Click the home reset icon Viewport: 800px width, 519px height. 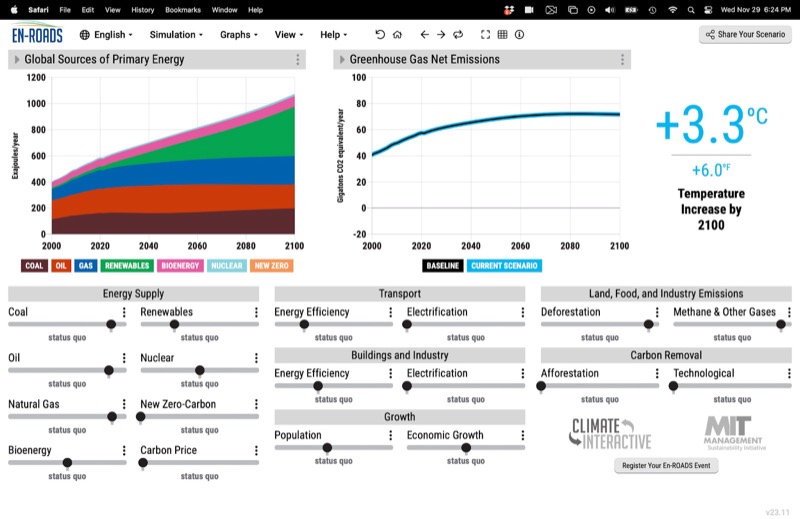397,34
